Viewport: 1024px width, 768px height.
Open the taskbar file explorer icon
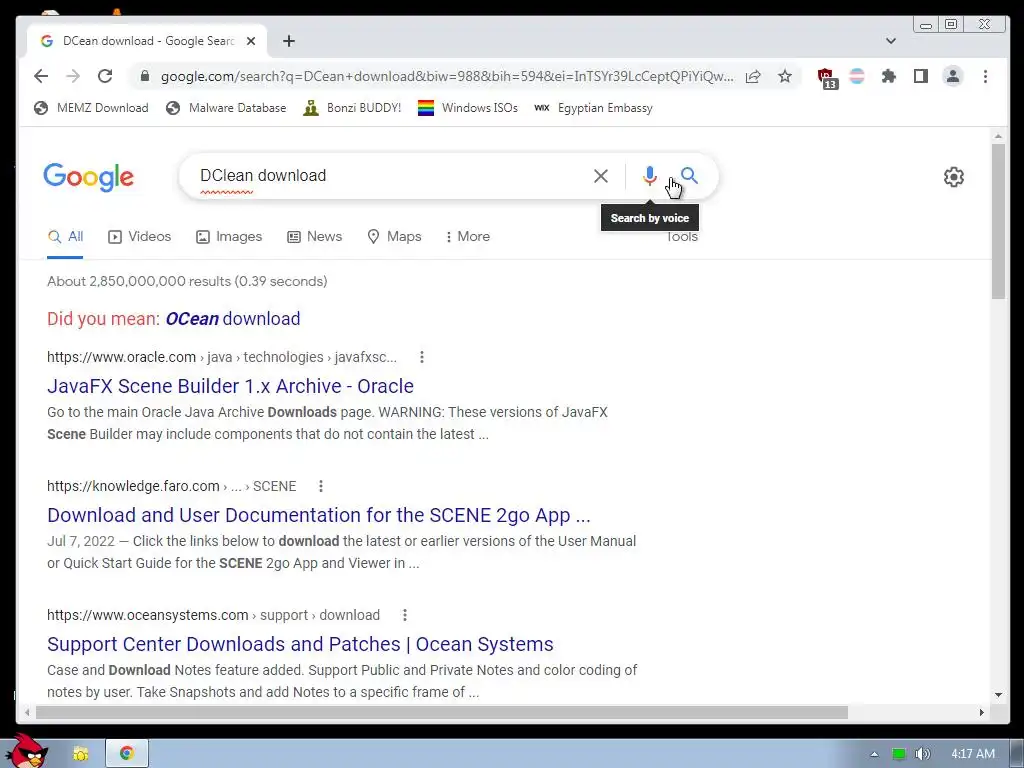[x=81, y=754]
